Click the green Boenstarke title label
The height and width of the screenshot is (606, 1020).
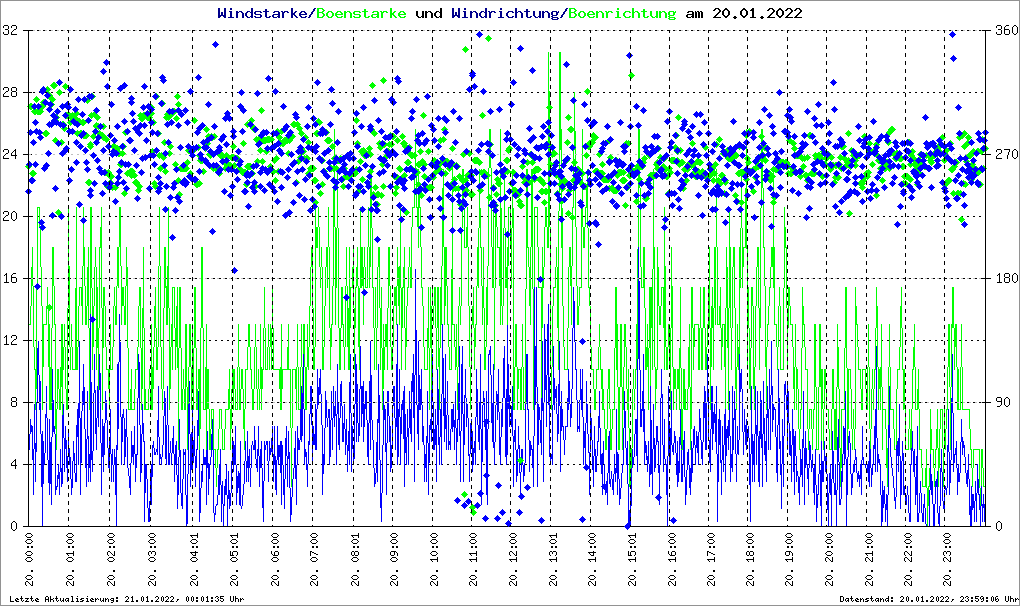[361, 14]
